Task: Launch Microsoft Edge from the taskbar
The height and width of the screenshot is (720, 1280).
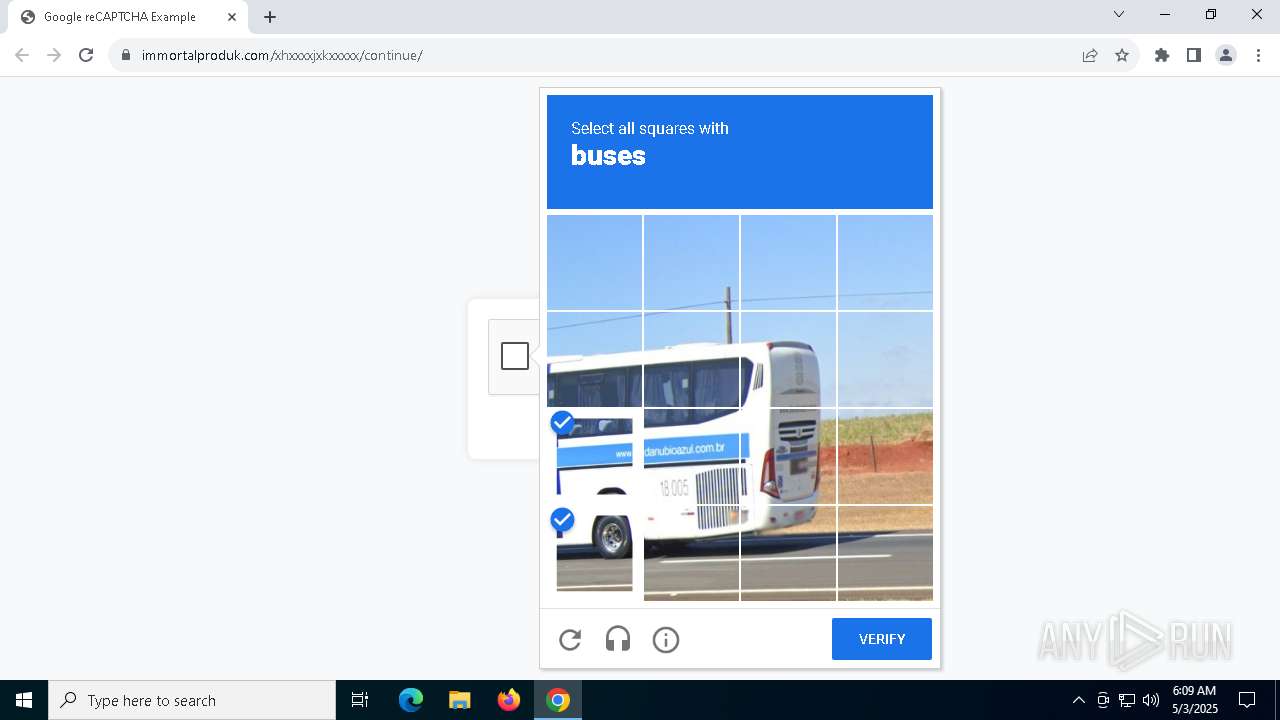Action: 411,700
